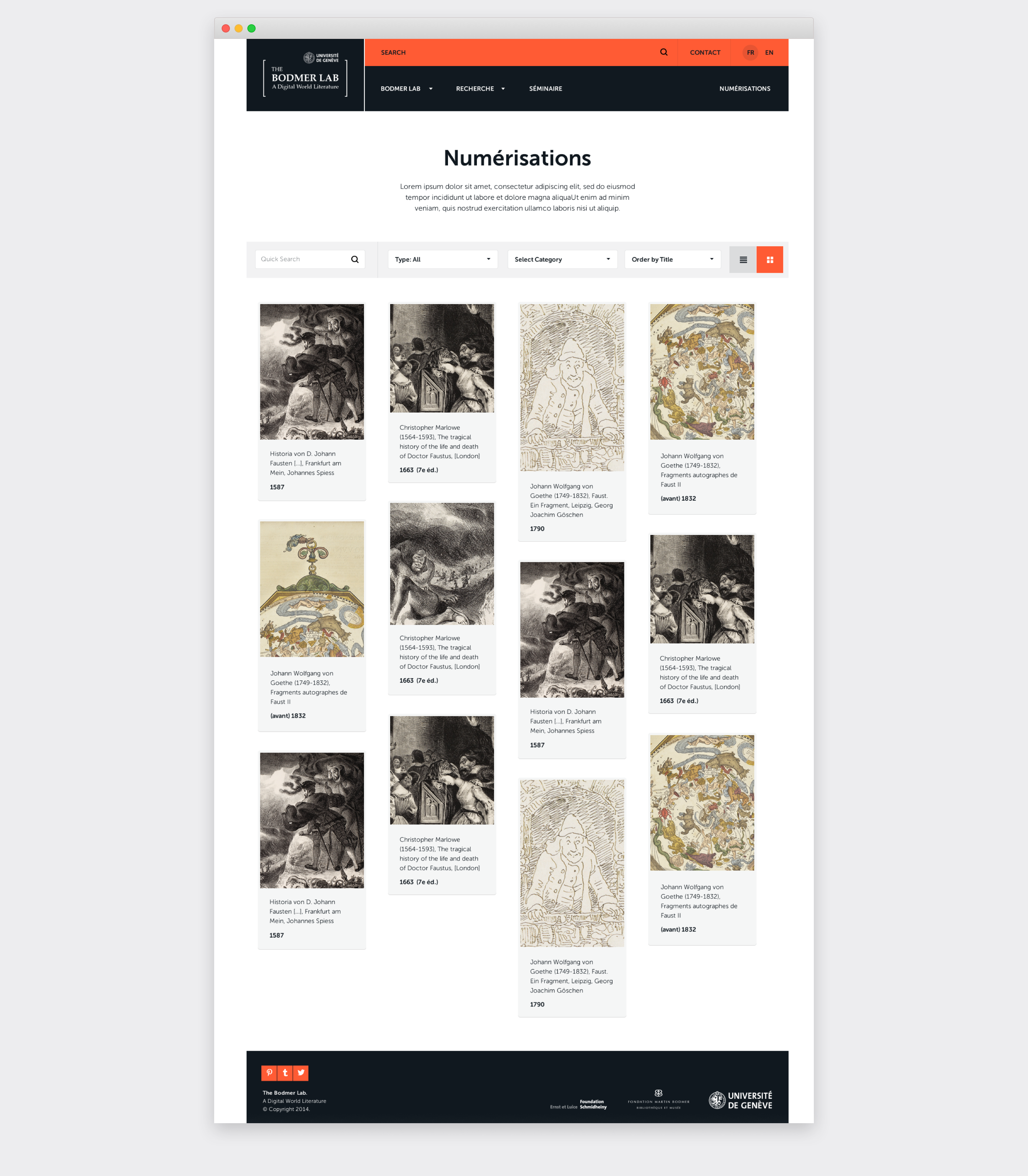This screenshot has width=1028, height=1176.
Task: Expand the Bodmer Lab menu
Action: pyautogui.click(x=407, y=89)
